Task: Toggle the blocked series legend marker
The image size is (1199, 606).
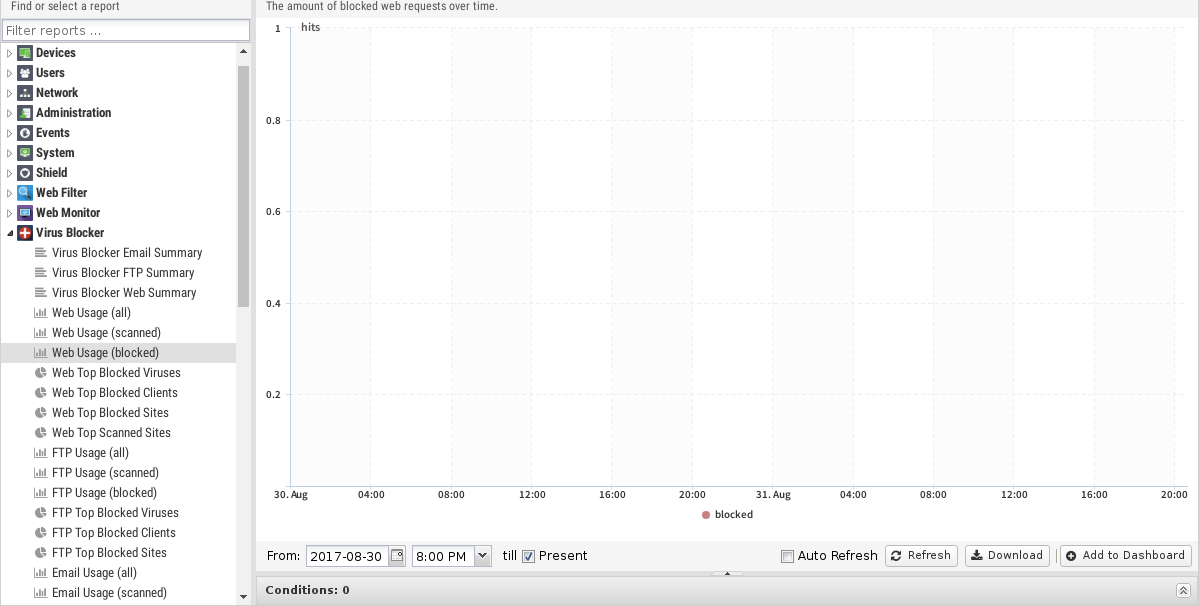Action: 706,515
